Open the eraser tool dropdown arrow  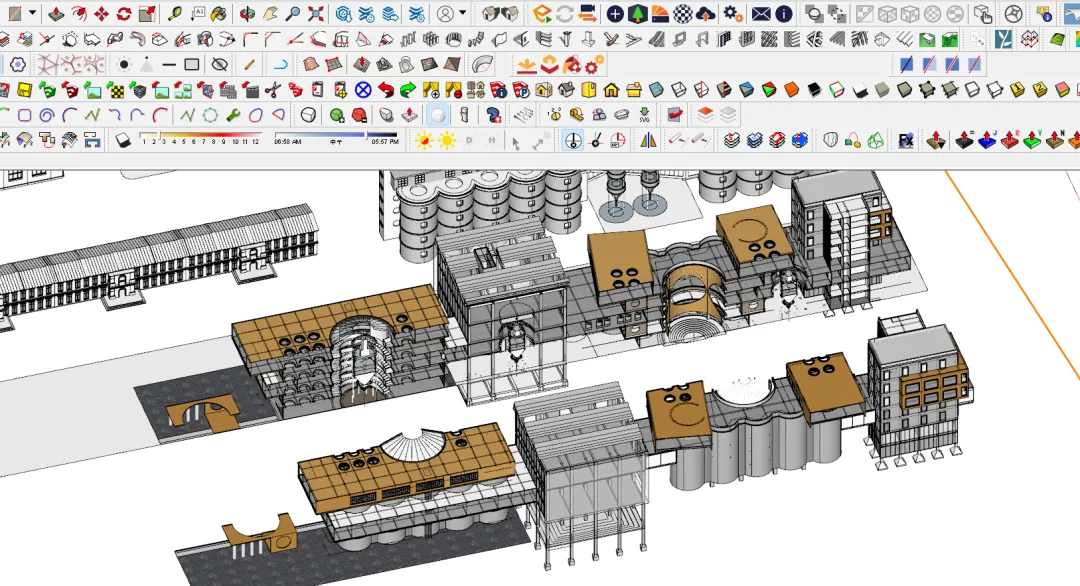(x=32, y=13)
